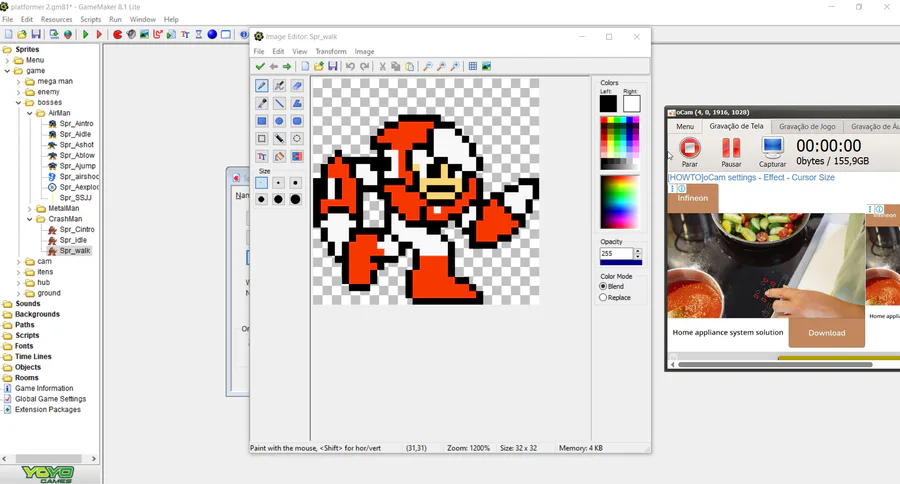Toggle the grid icon in Image Editor
900x484 pixels.
(472, 67)
